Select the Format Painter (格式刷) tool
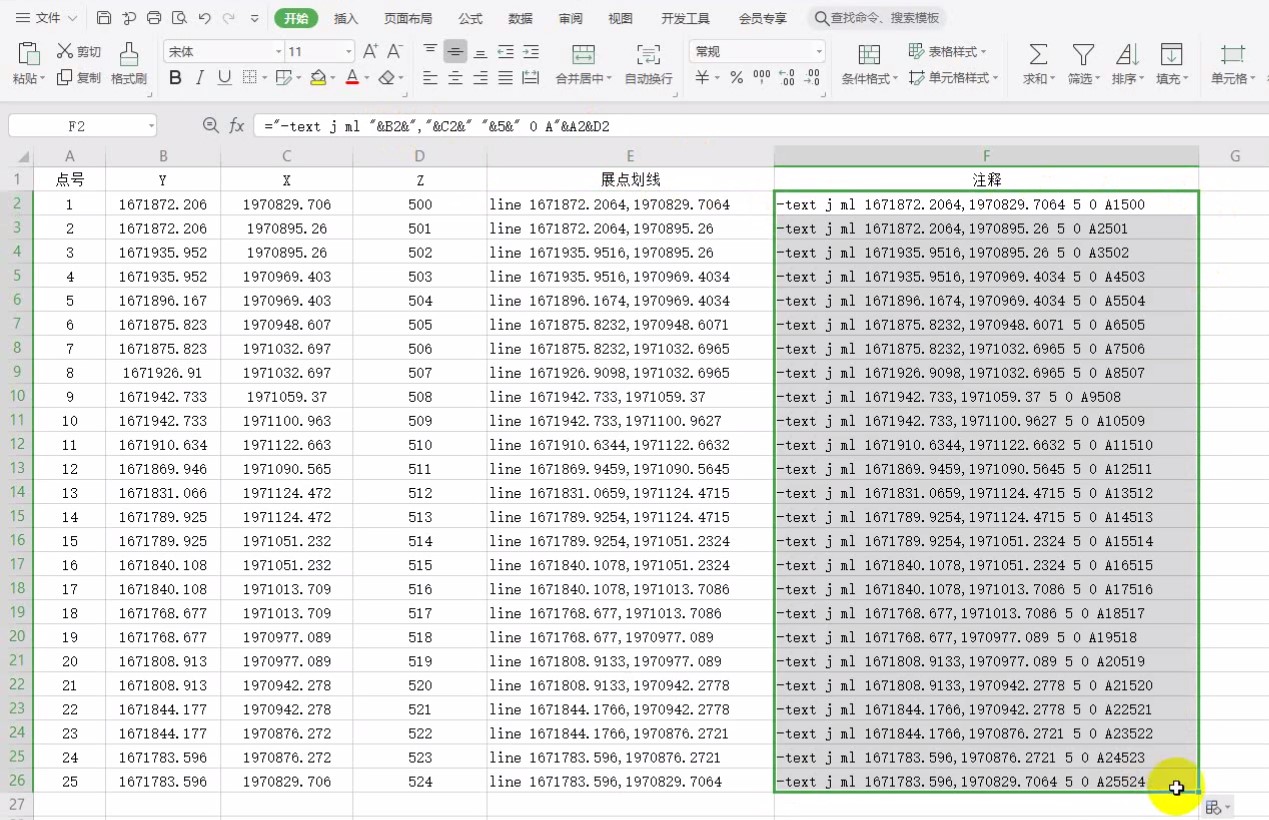The width and height of the screenshot is (1269, 820). [x=129, y=64]
